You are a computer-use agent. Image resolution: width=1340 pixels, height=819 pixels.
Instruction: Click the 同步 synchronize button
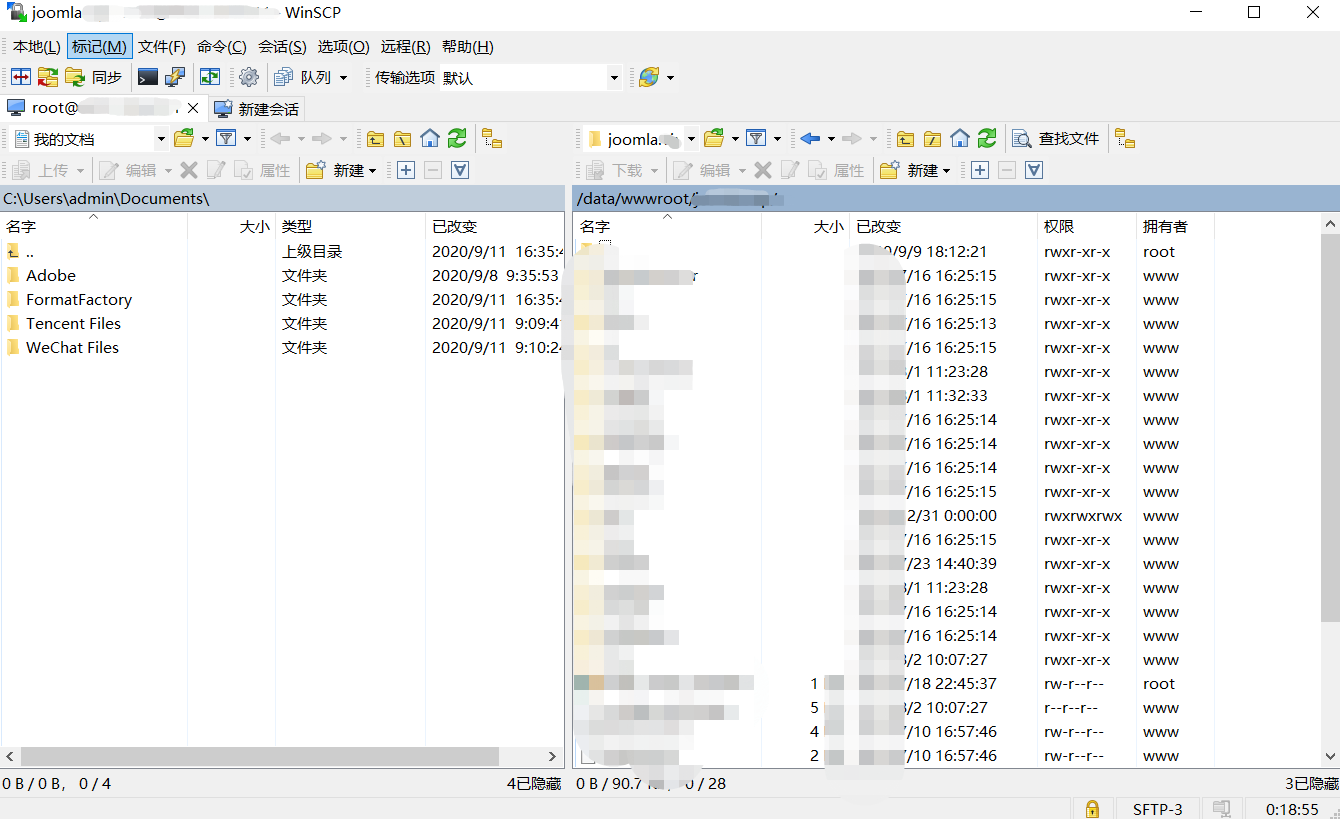(94, 77)
